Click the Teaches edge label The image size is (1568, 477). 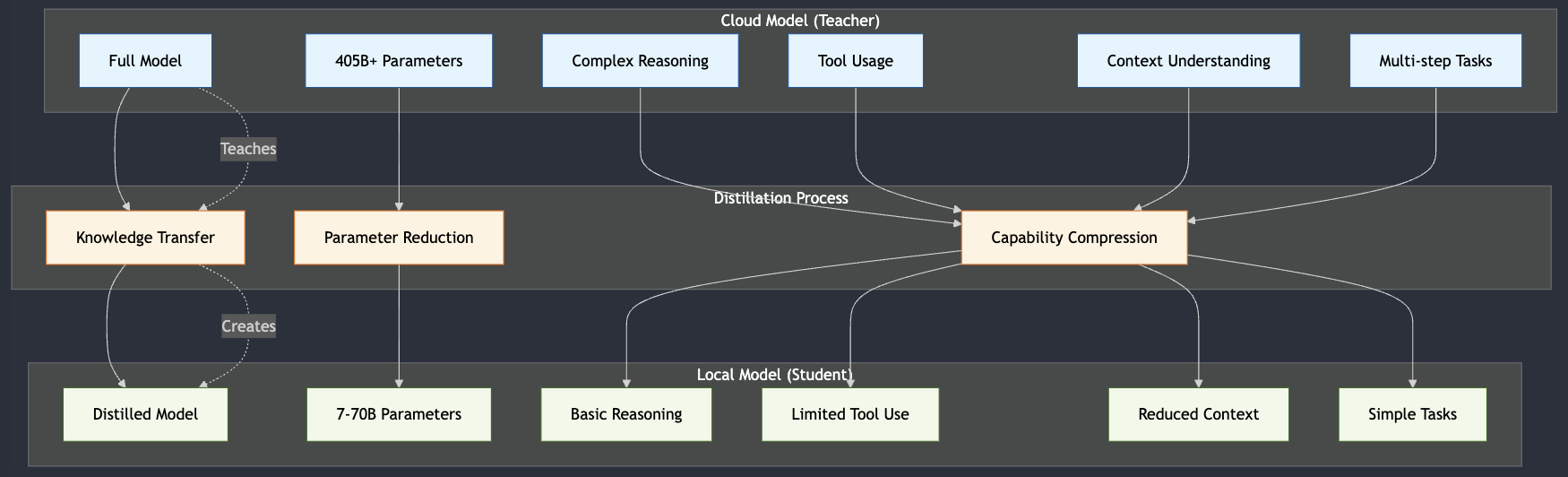point(248,149)
